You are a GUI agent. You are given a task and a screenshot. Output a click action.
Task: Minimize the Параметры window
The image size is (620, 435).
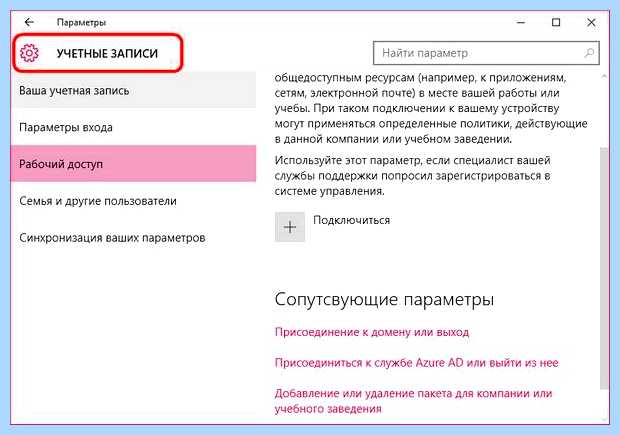[521, 23]
